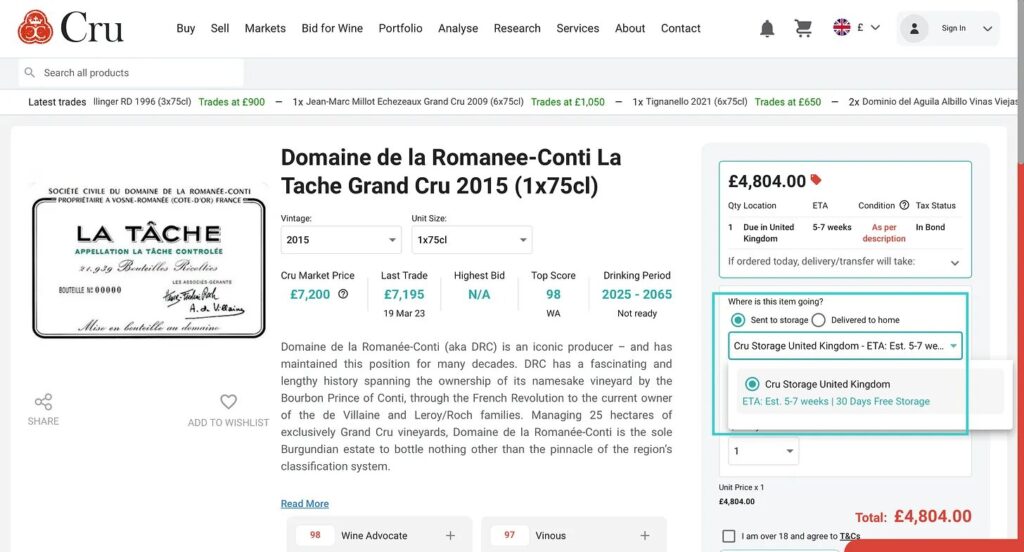Open the Unit Size 1x75cl dropdown
This screenshot has height=552, width=1024.
471,240
